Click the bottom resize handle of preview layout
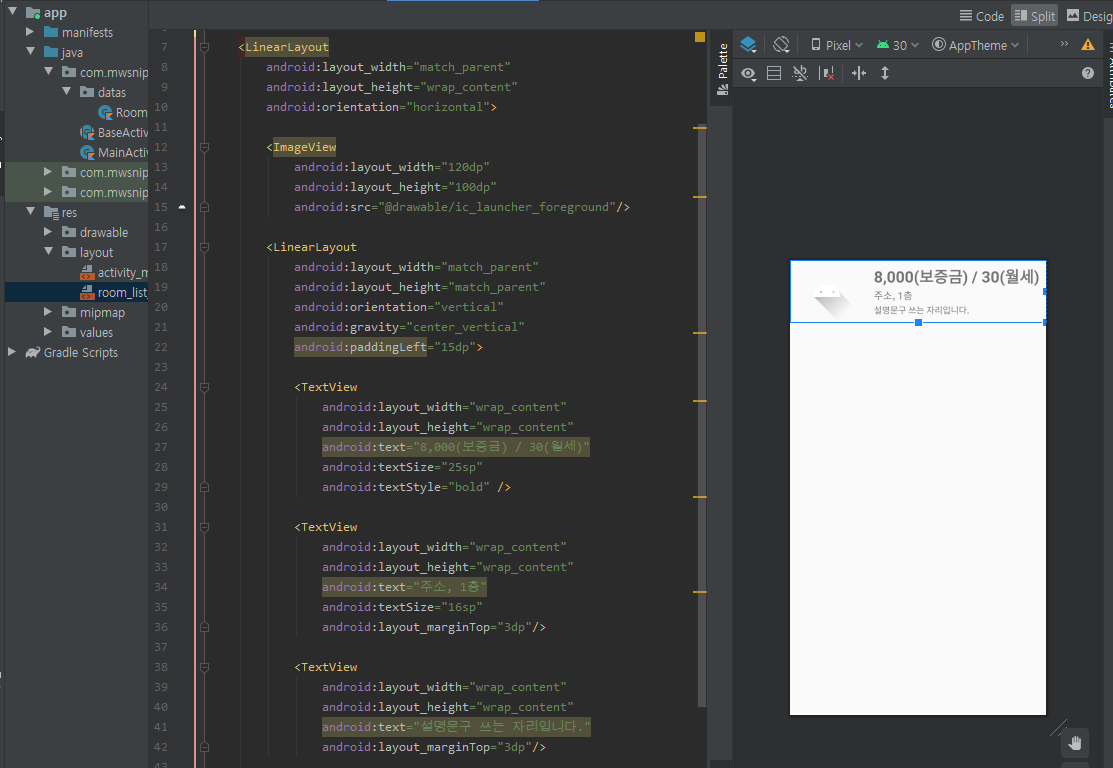Screen dimensions: 1113x768 click(918, 322)
